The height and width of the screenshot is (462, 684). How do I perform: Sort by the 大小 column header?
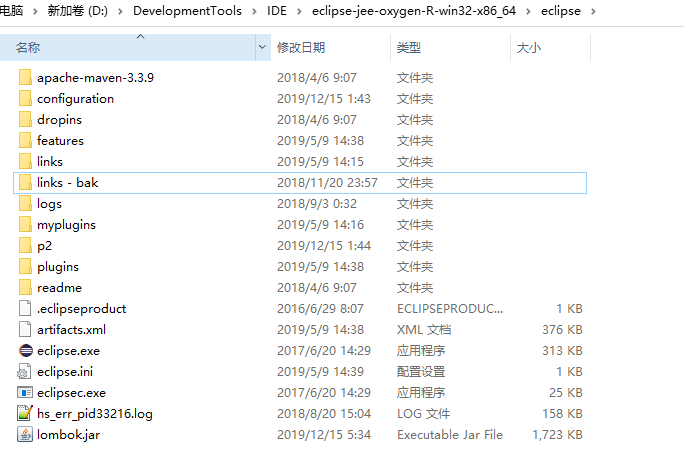528,47
